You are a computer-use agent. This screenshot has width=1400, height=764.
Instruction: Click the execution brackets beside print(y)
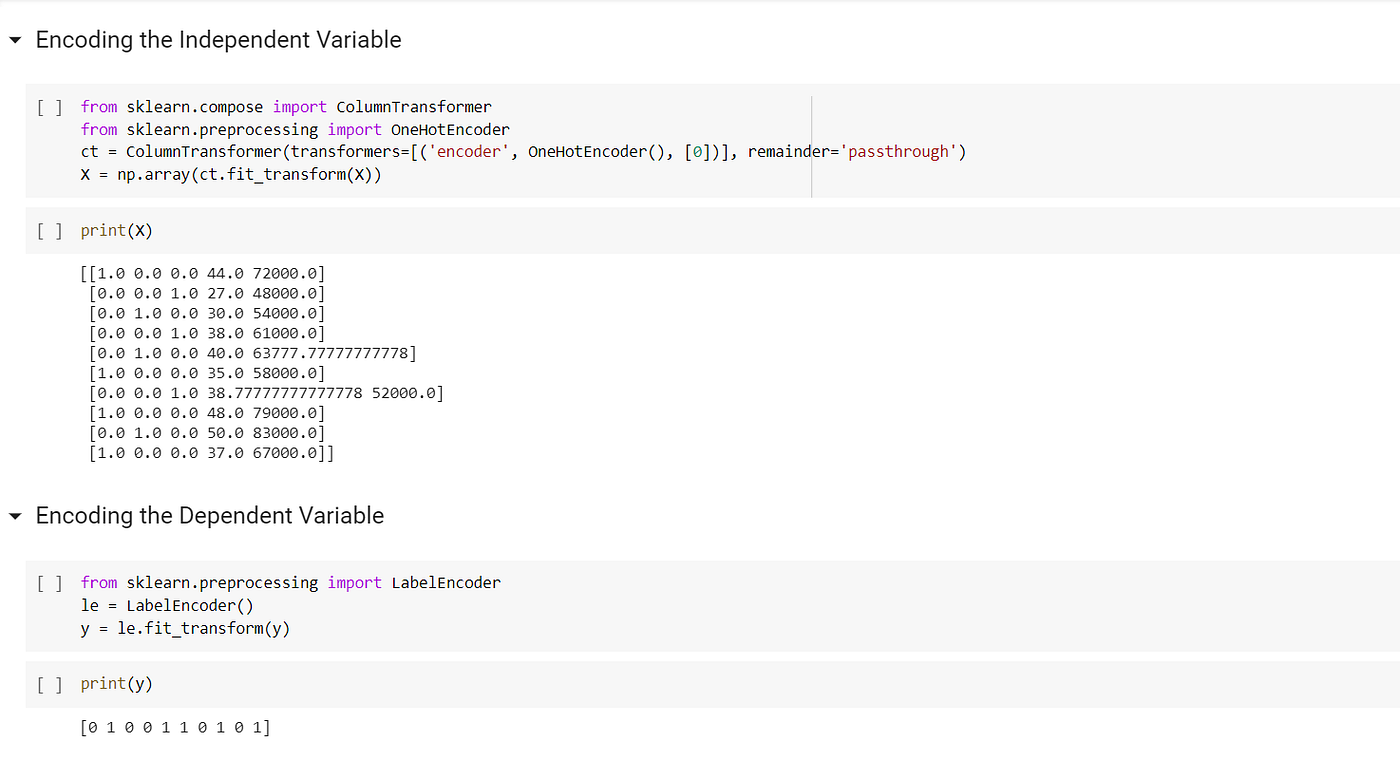pyautogui.click(x=49, y=684)
